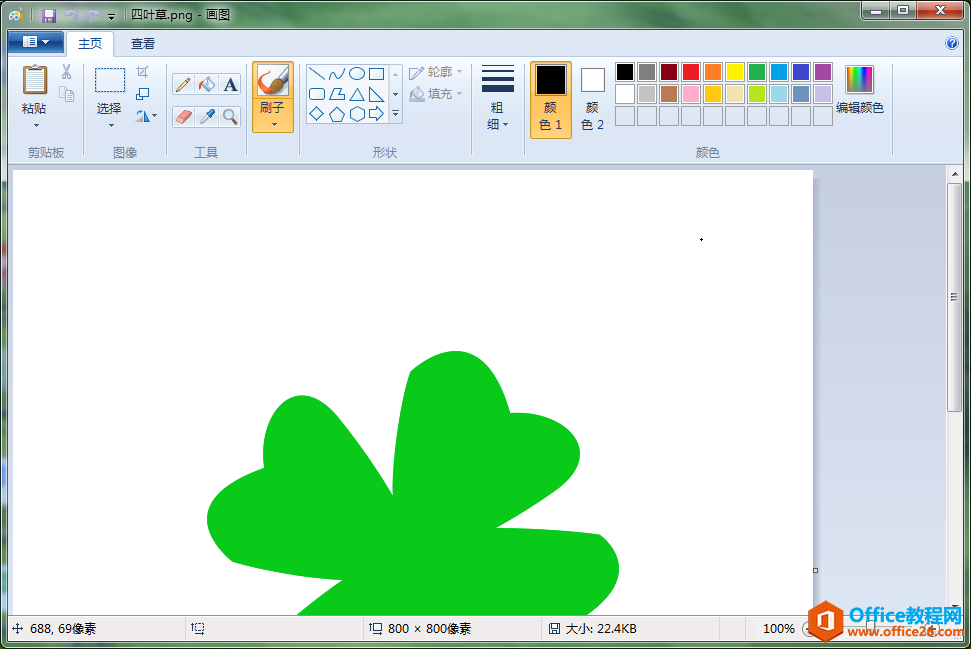The image size is (971, 649).
Task: Select the Pencil tool
Action: coord(183,84)
